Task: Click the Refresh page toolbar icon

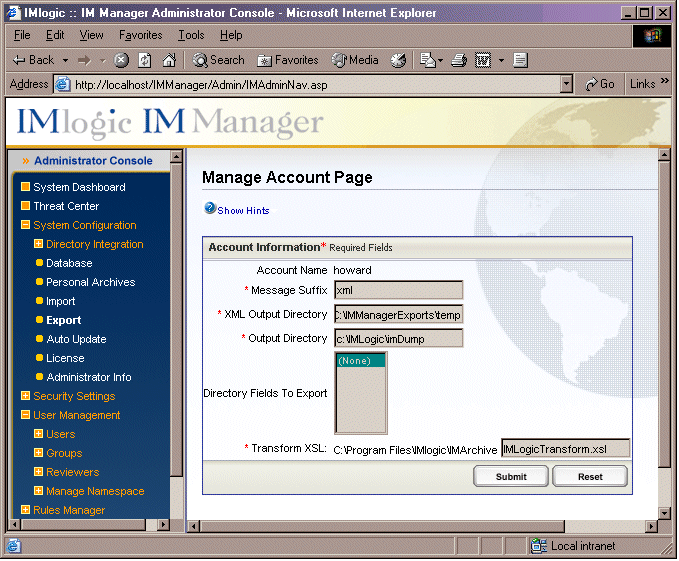Action: [145, 60]
